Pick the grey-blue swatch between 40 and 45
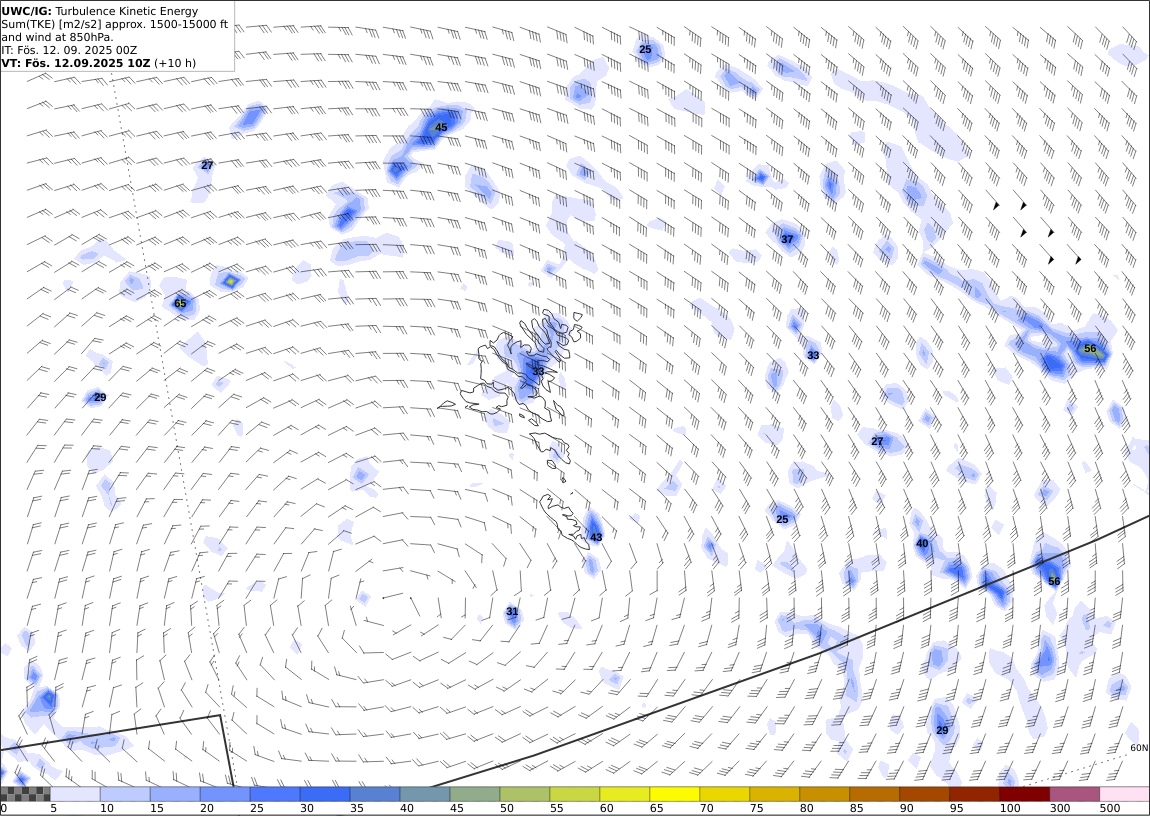 (x=425, y=794)
